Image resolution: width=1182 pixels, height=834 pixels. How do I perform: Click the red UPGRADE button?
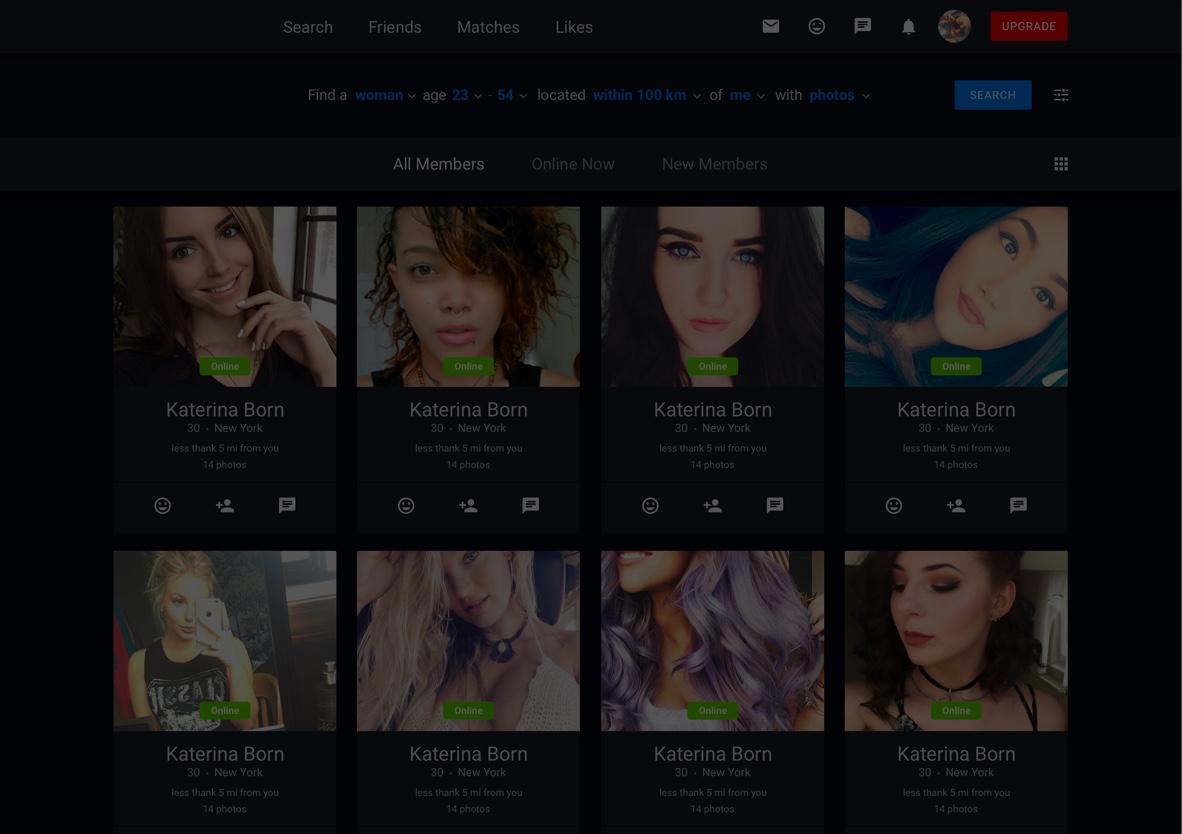coord(1028,27)
